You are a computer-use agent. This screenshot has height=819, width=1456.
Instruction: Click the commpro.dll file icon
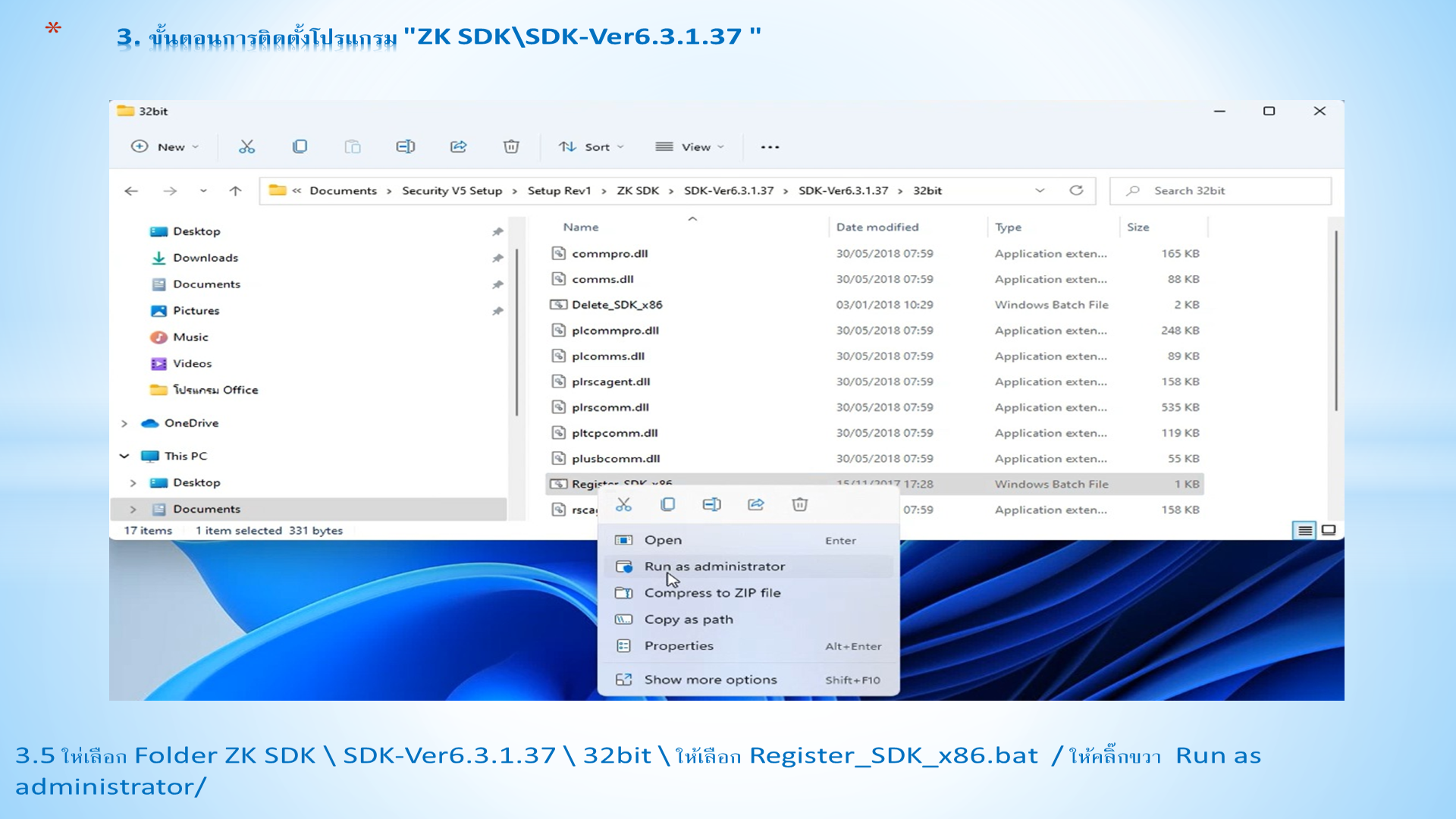click(559, 253)
